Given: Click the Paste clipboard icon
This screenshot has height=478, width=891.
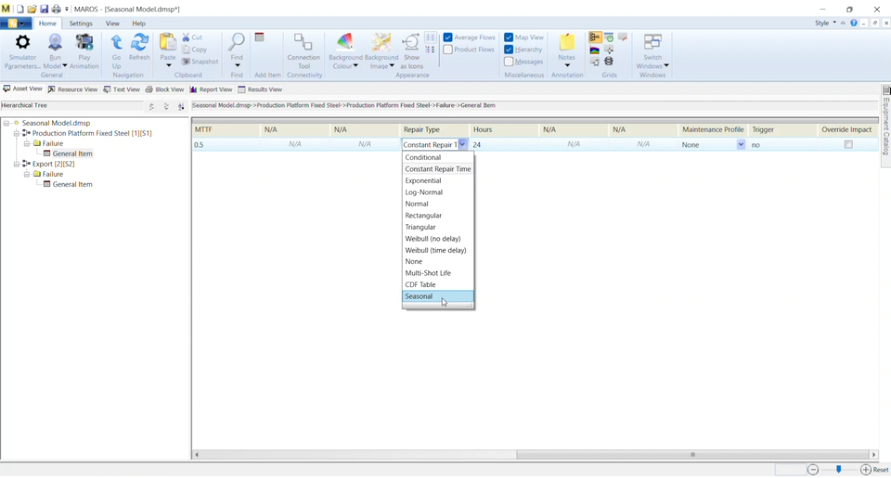Looking at the screenshot, I should pyautogui.click(x=168, y=43).
